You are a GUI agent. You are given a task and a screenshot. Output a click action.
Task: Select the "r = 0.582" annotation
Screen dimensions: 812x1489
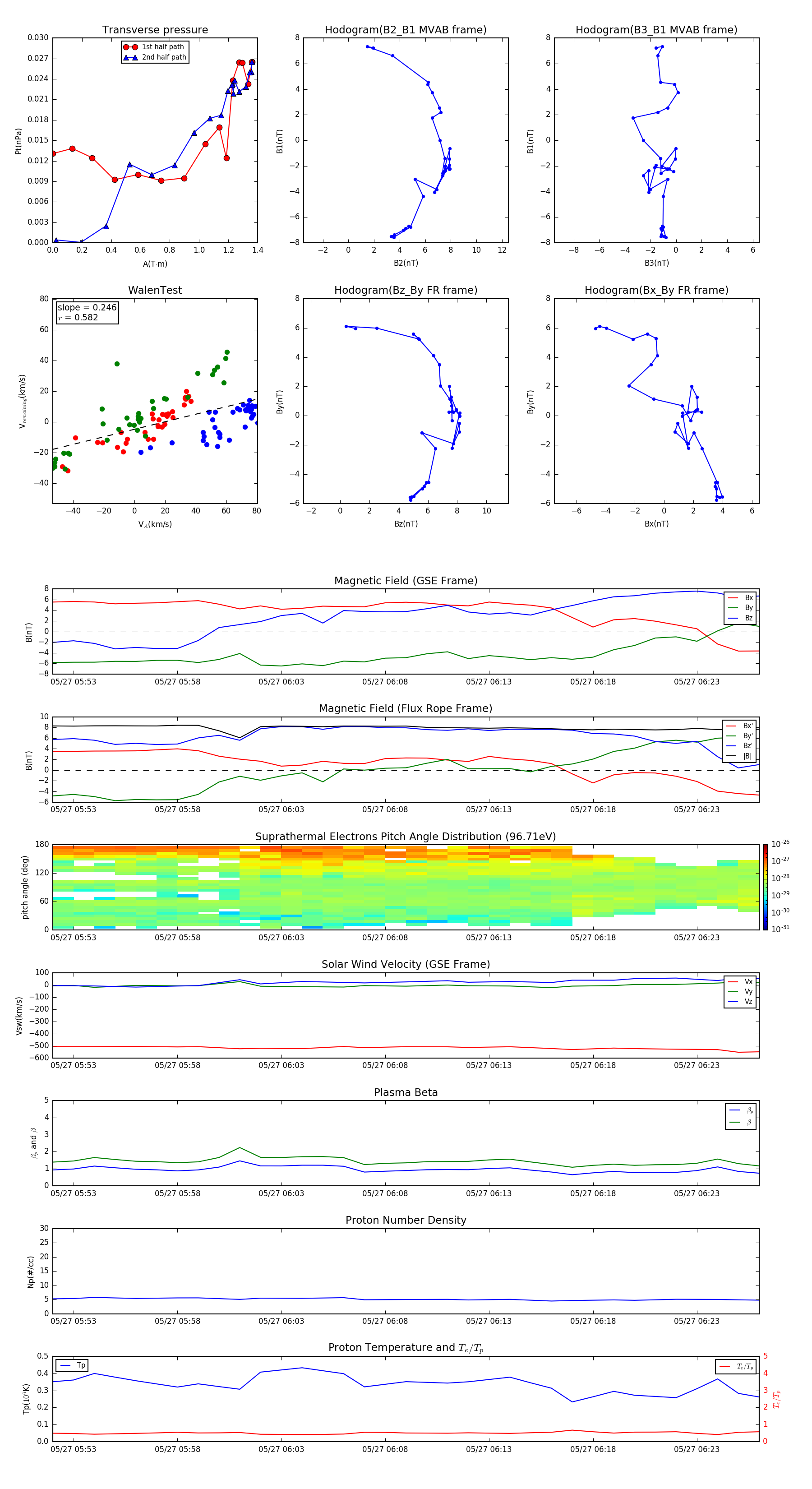[x=78, y=317]
